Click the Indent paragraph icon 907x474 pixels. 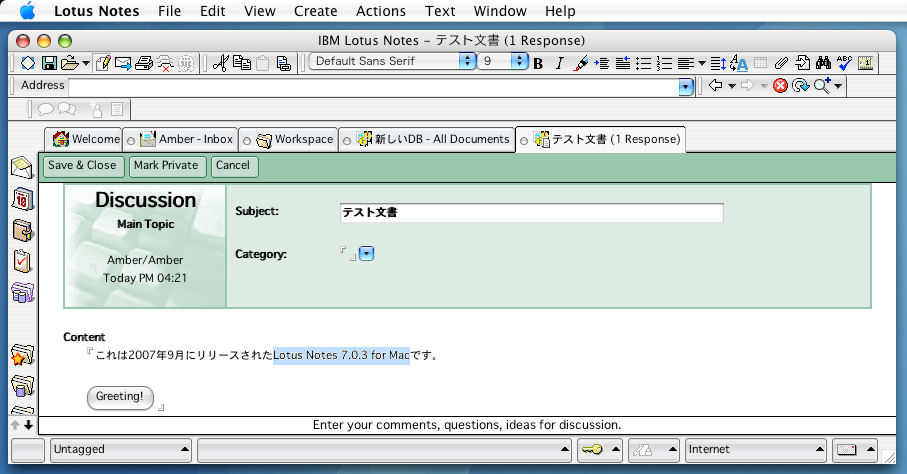tap(602, 64)
